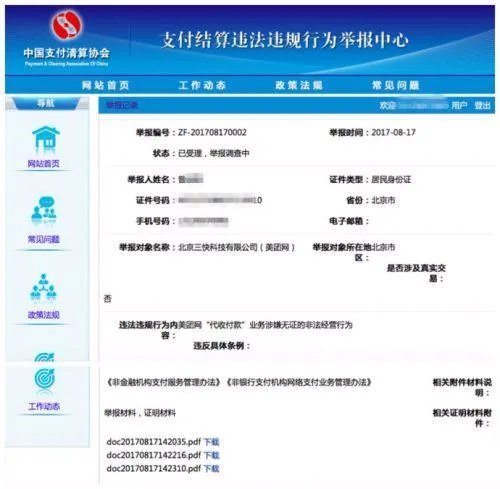This screenshot has width=500, height=489.
Task: Click 居民身份证 certificate type value
Action: pos(391,180)
